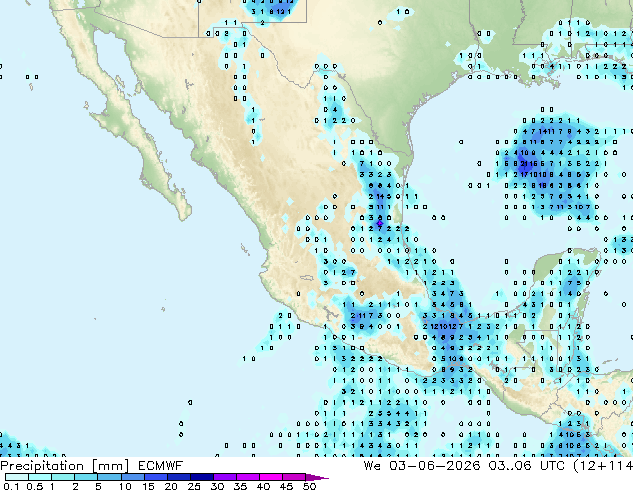
Task: Click the legend value "25"
Action: (x=194, y=486)
